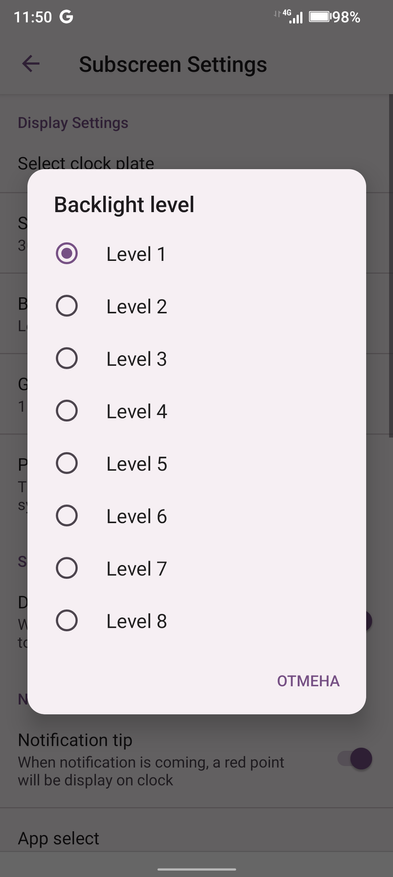Tap the Google G status icon
This screenshot has width=393, height=877.
click(x=67, y=17)
